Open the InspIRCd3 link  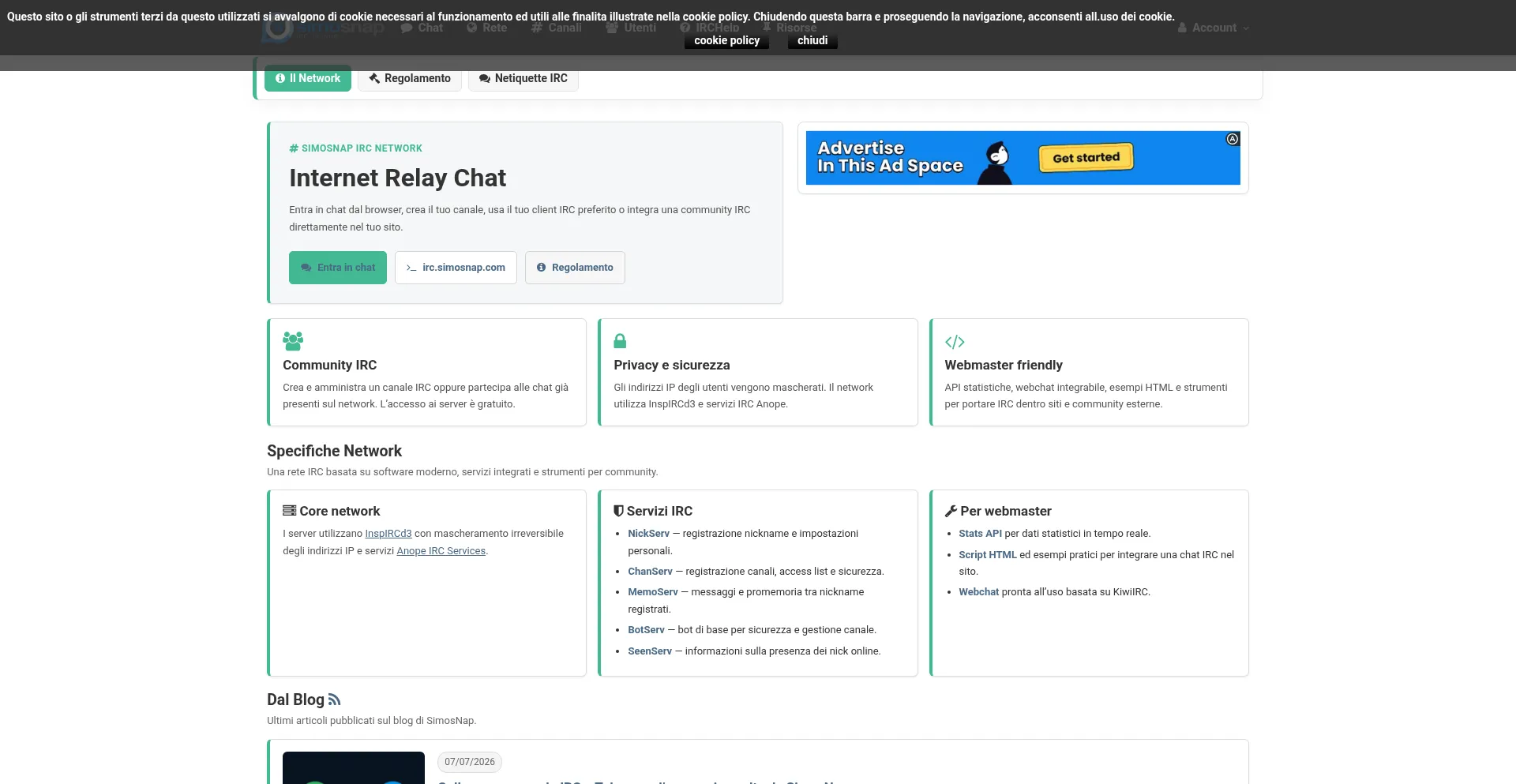(388, 534)
